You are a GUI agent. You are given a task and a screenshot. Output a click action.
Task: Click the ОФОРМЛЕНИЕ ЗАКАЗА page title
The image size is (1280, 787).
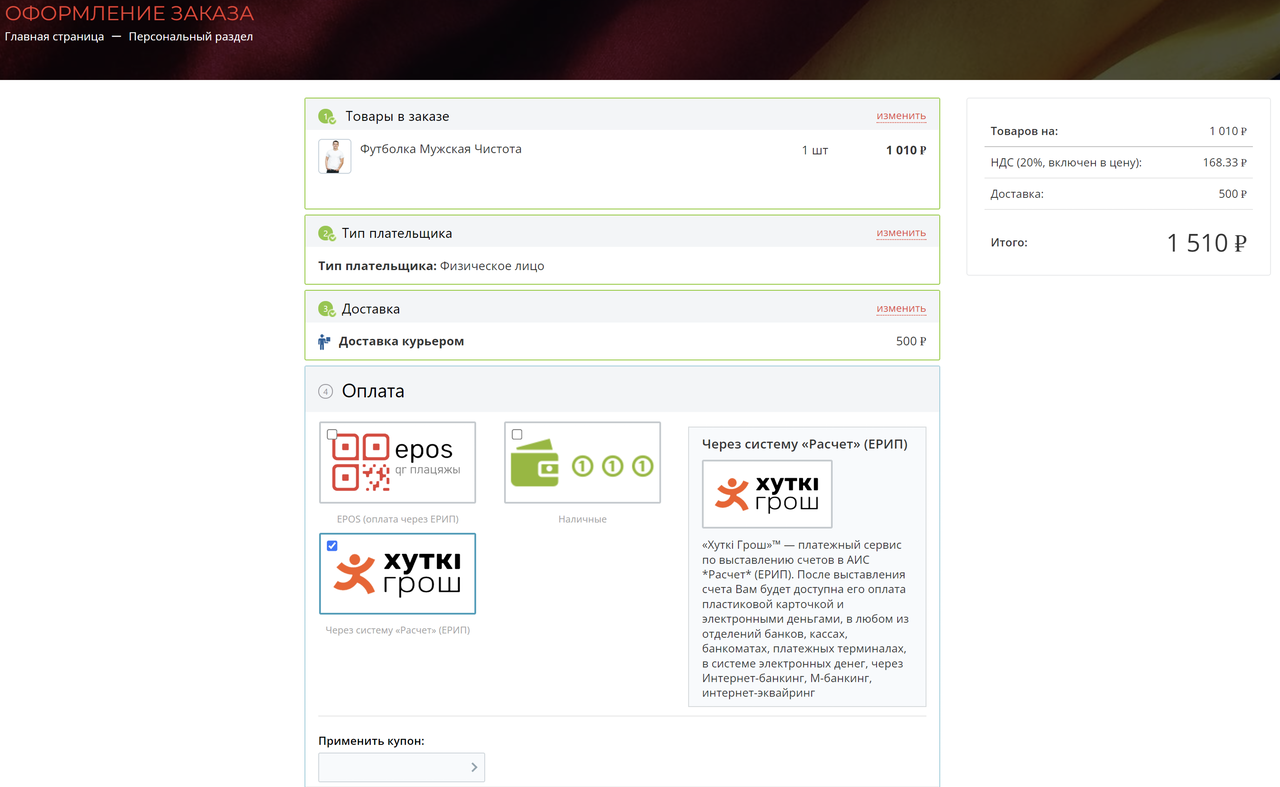pyautogui.click(x=130, y=14)
